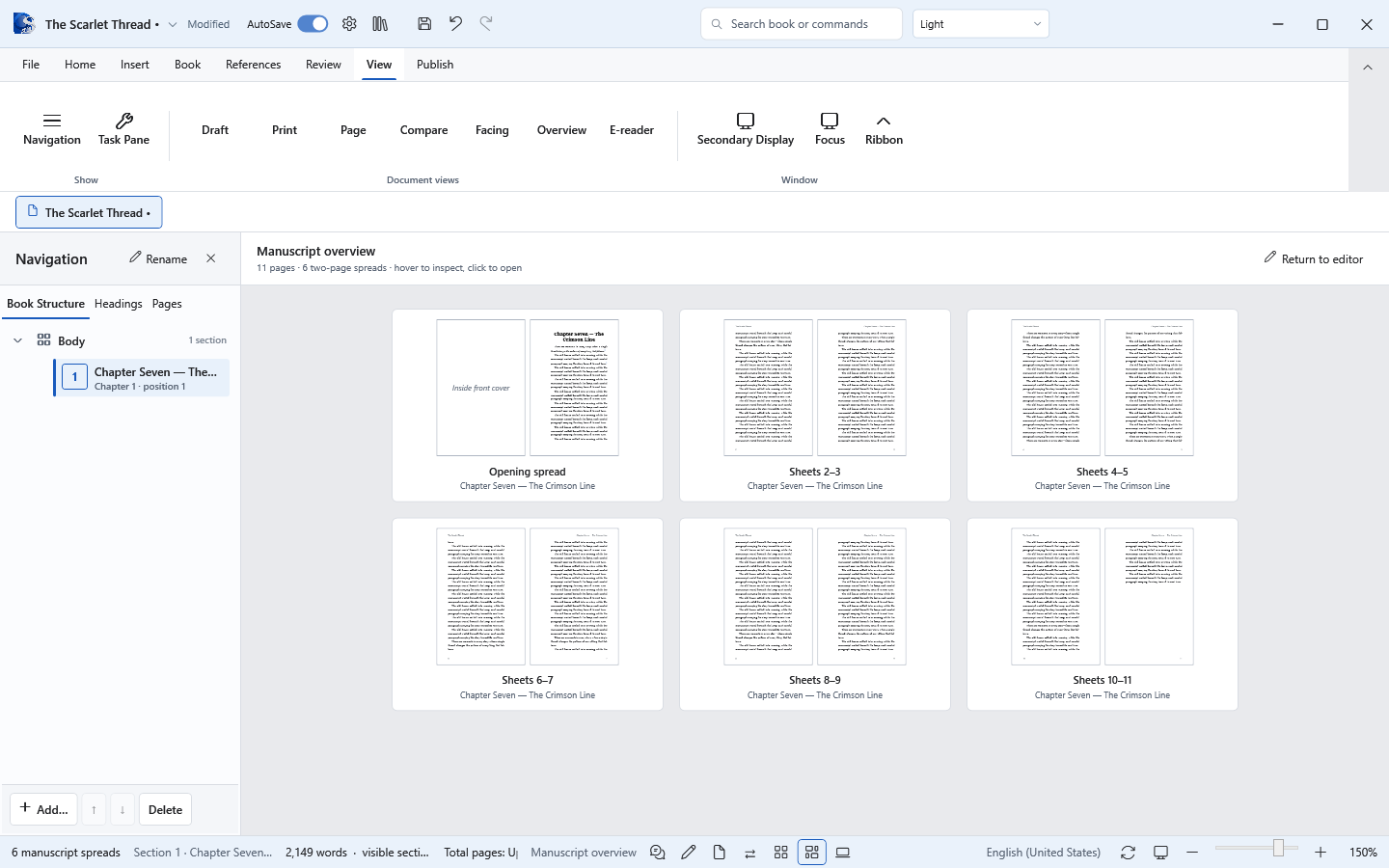Screen dimensions: 1389x868
Task: Switch to the Review tab
Action: point(323,65)
